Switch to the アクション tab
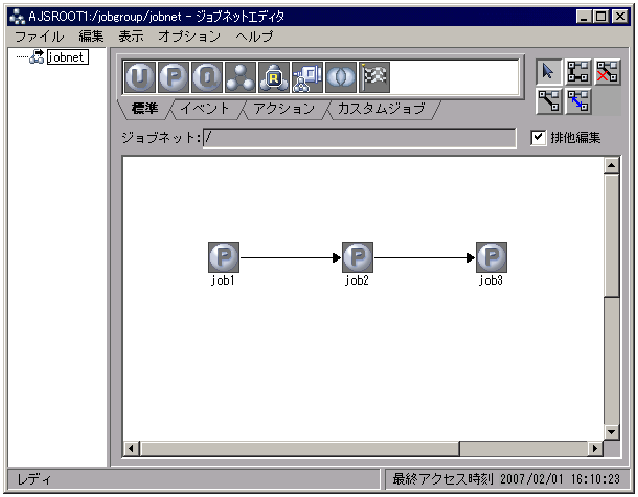638x497 pixels. 284,109
